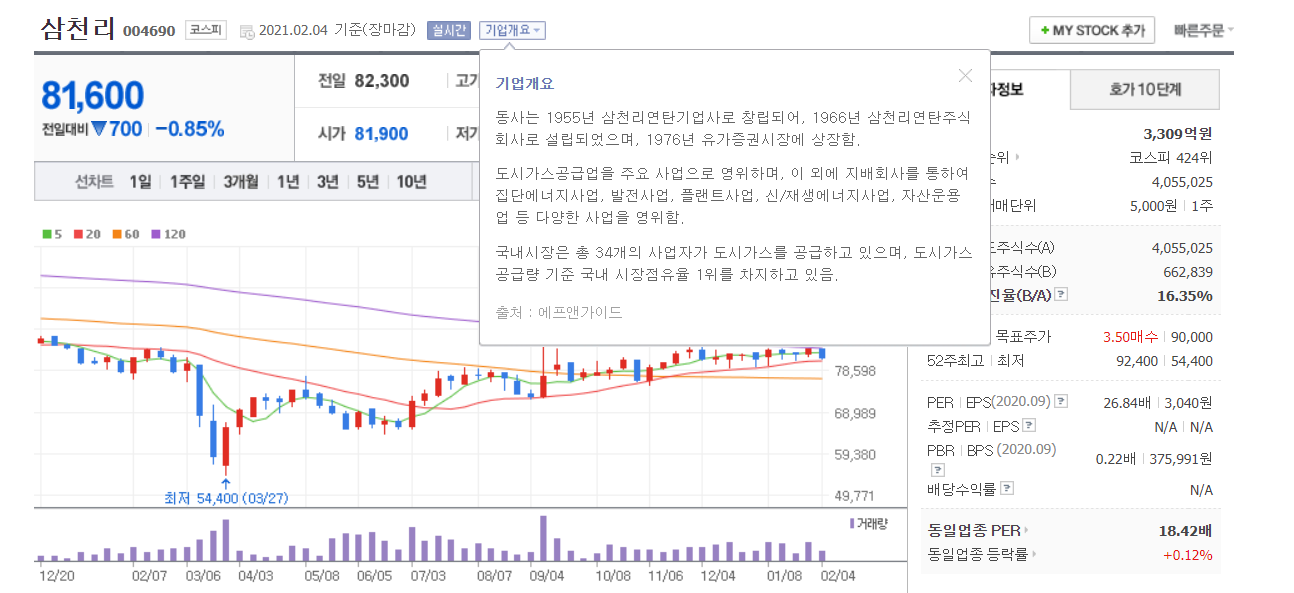Click the 3.50매수 investment opinion value
1294x593 pixels.
(x=1130, y=337)
